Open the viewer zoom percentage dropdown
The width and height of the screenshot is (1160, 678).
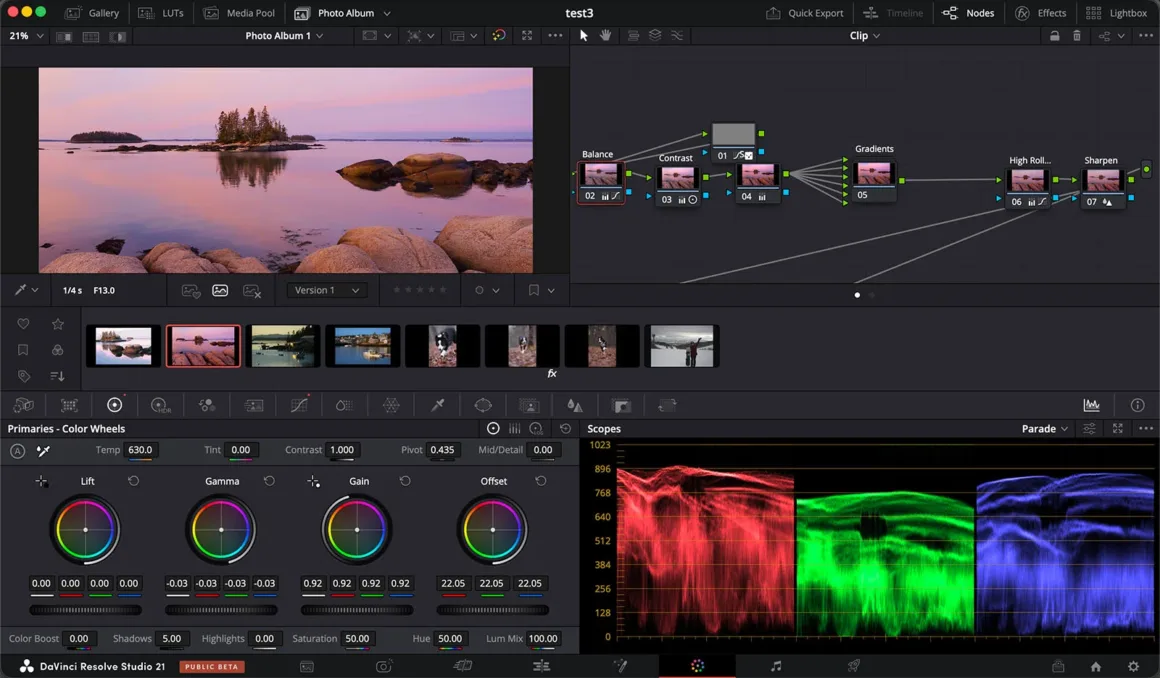click(24, 35)
